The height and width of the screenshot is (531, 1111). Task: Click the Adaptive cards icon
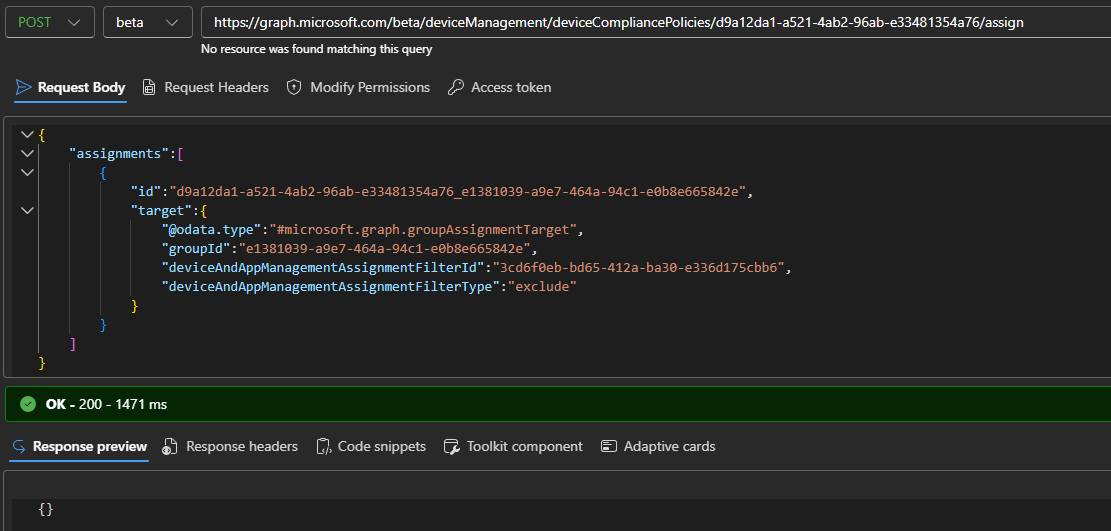click(x=608, y=446)
